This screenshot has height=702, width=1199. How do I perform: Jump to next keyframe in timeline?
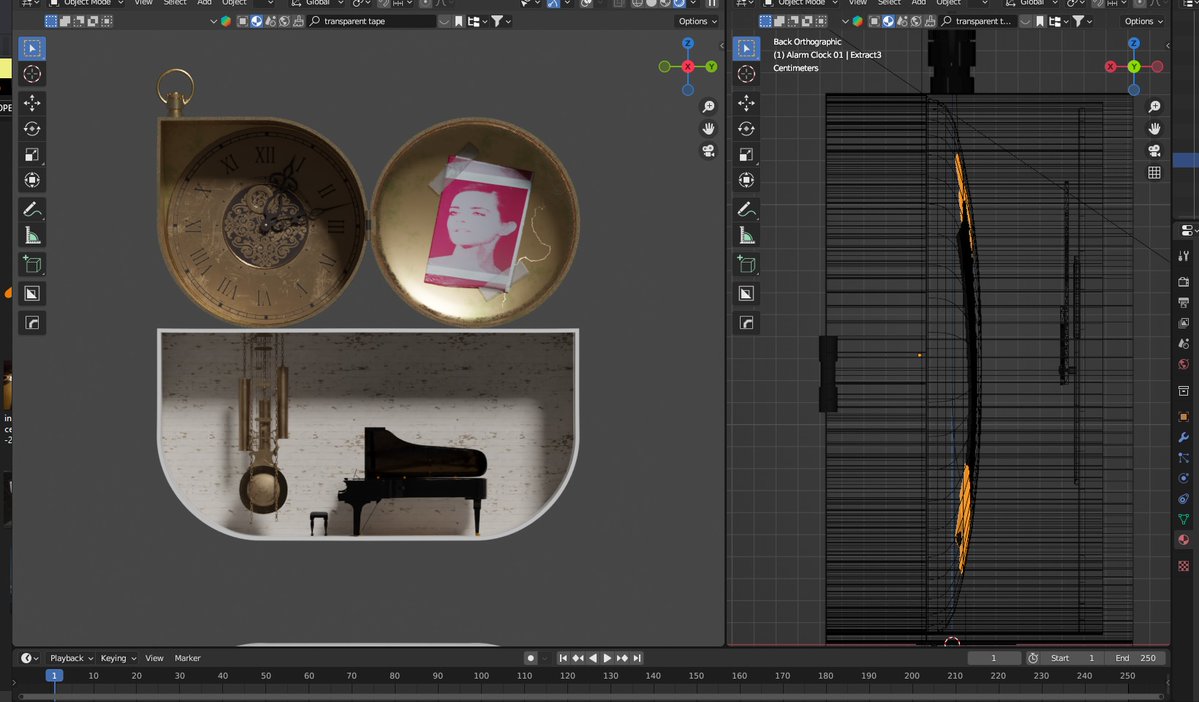622,658
